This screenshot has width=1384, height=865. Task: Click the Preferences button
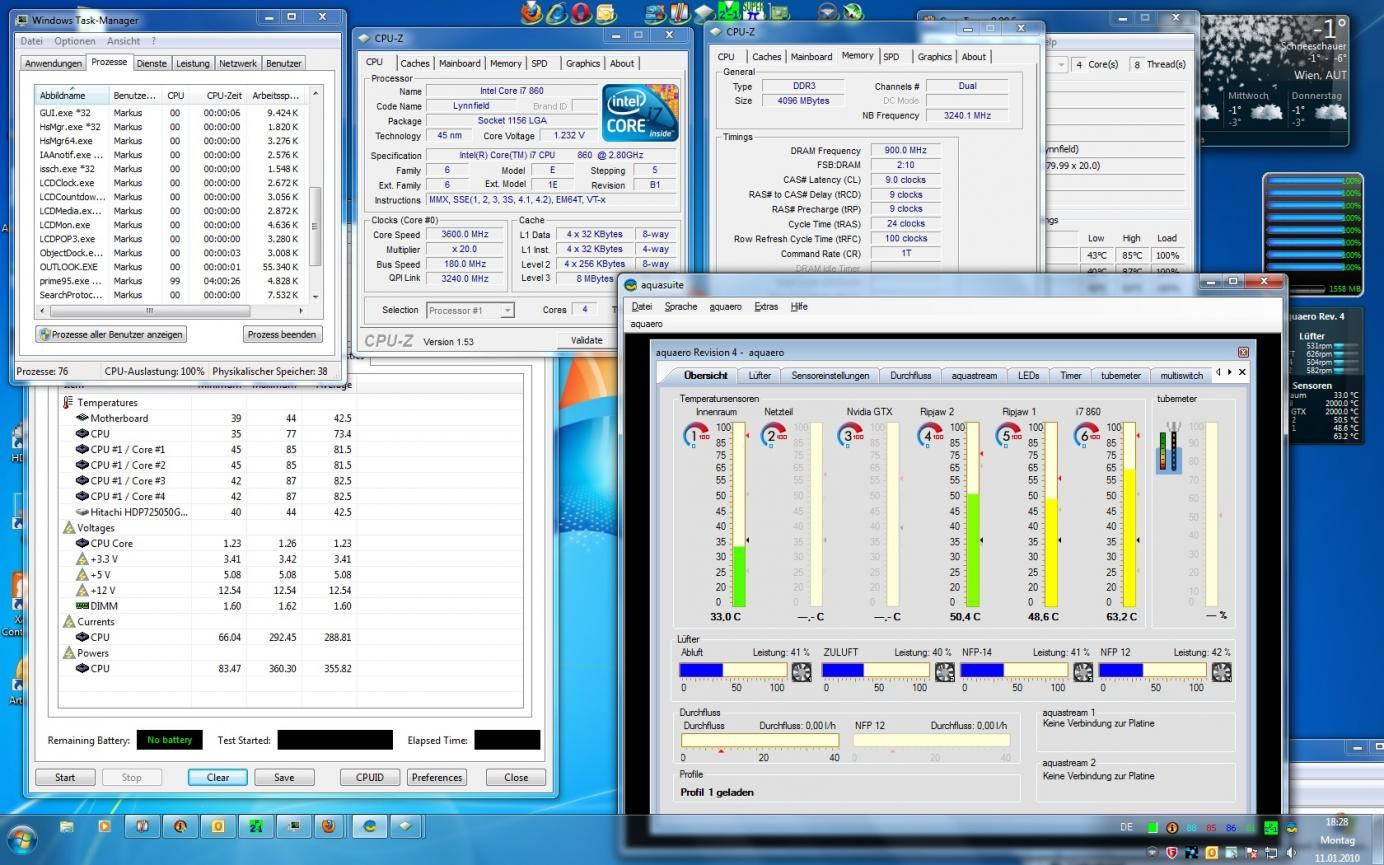tap(437, 777)
